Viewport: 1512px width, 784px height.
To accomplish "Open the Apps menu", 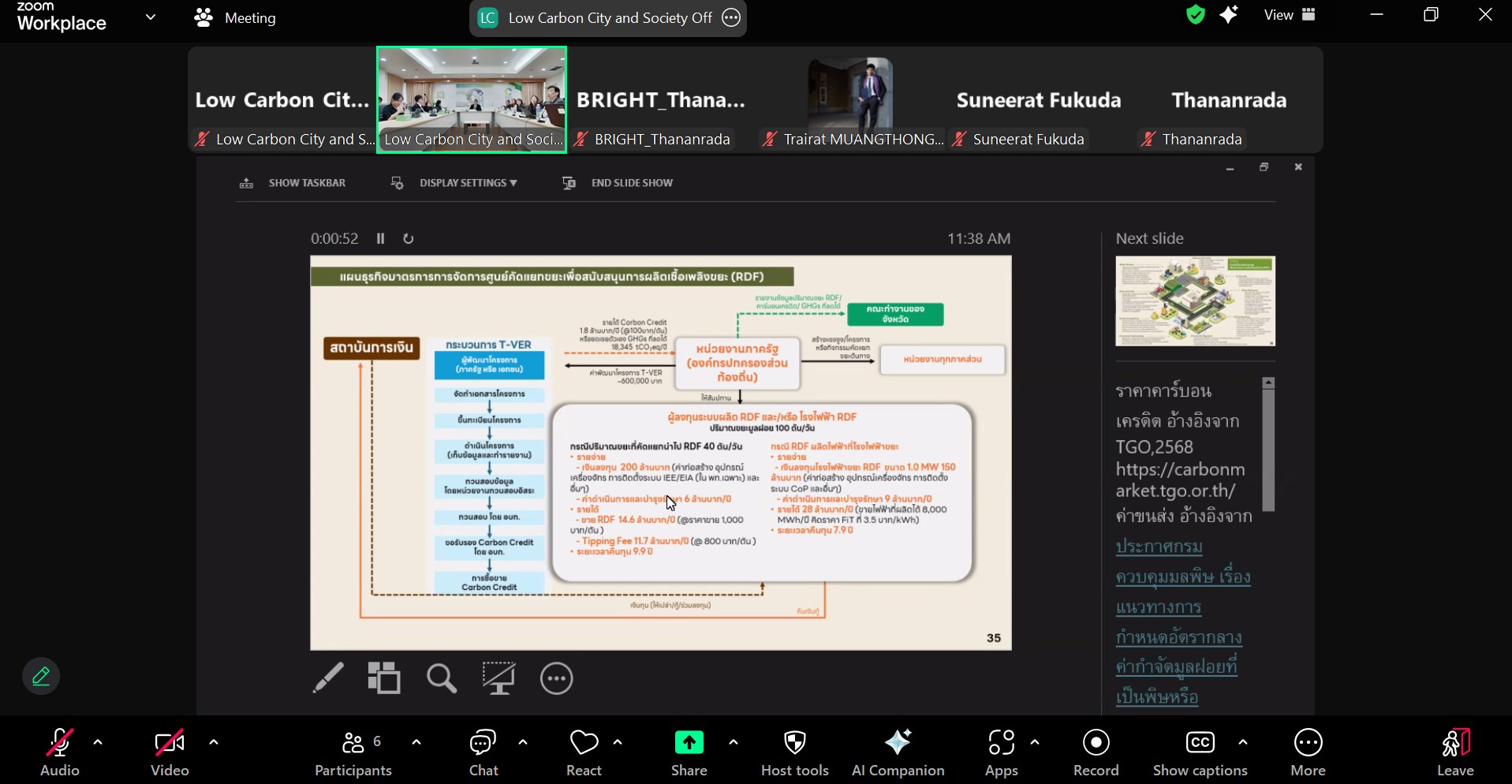I will (x=1001, y=752).
